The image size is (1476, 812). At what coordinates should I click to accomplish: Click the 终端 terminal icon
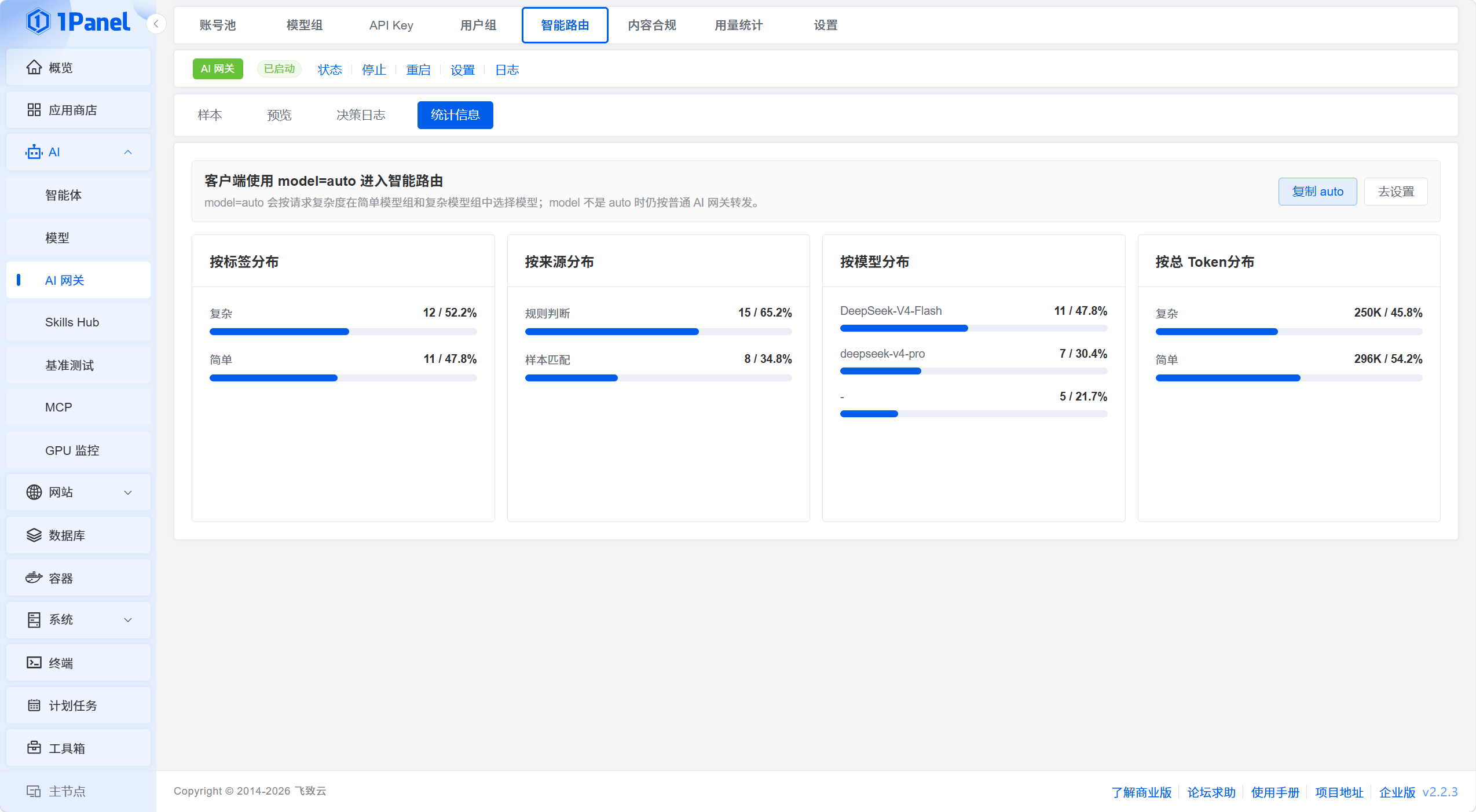pos(34,663)
